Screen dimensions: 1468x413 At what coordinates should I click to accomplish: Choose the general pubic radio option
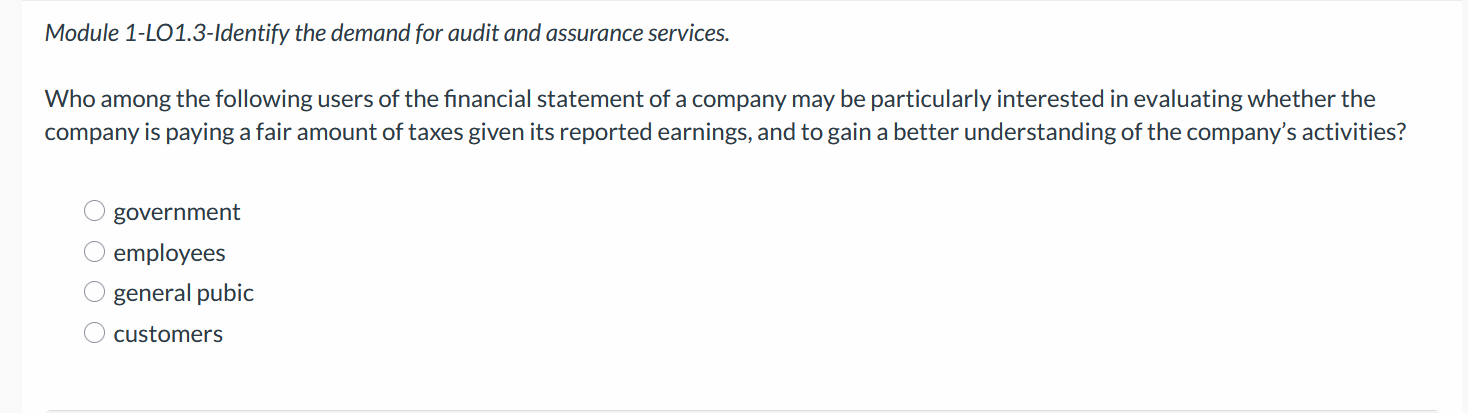click(94, 293)
